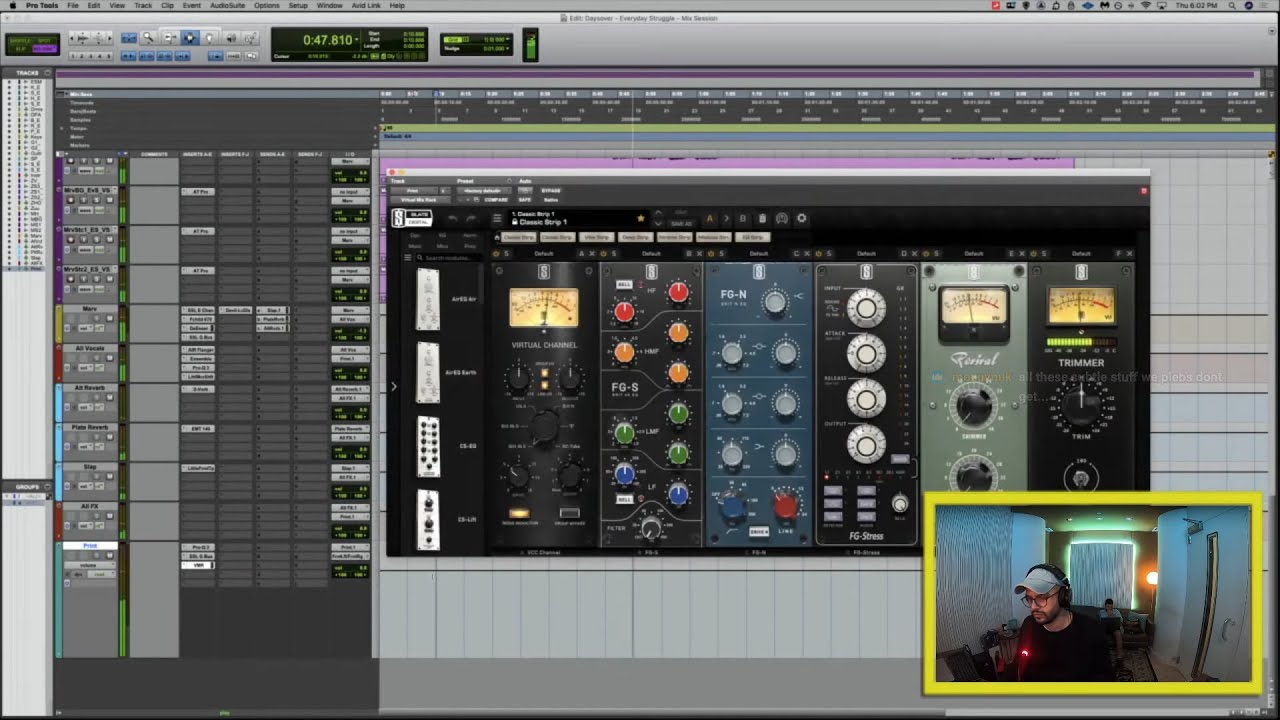Click the undo arrow in Virtual Mix Rack

coord(453,218)
